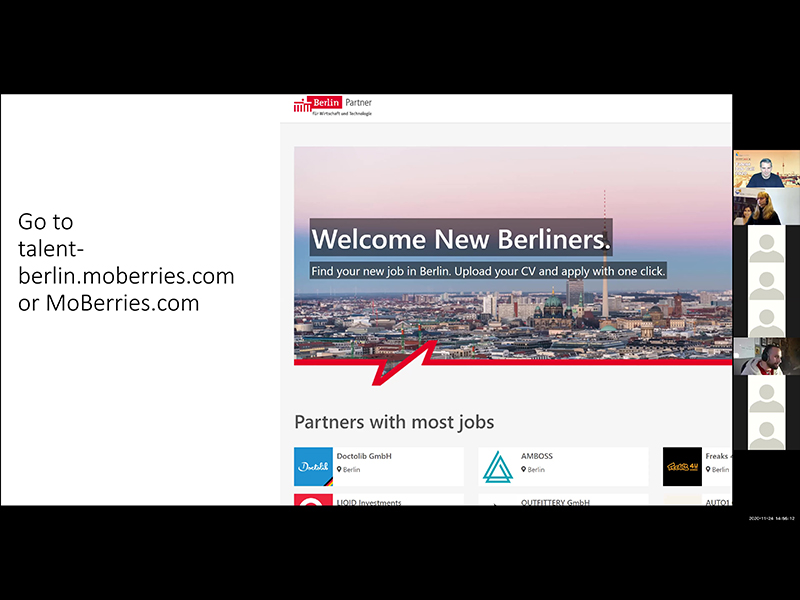
Task: Click the recording timestamp near bottom right
Action: (x=771, y=518)
